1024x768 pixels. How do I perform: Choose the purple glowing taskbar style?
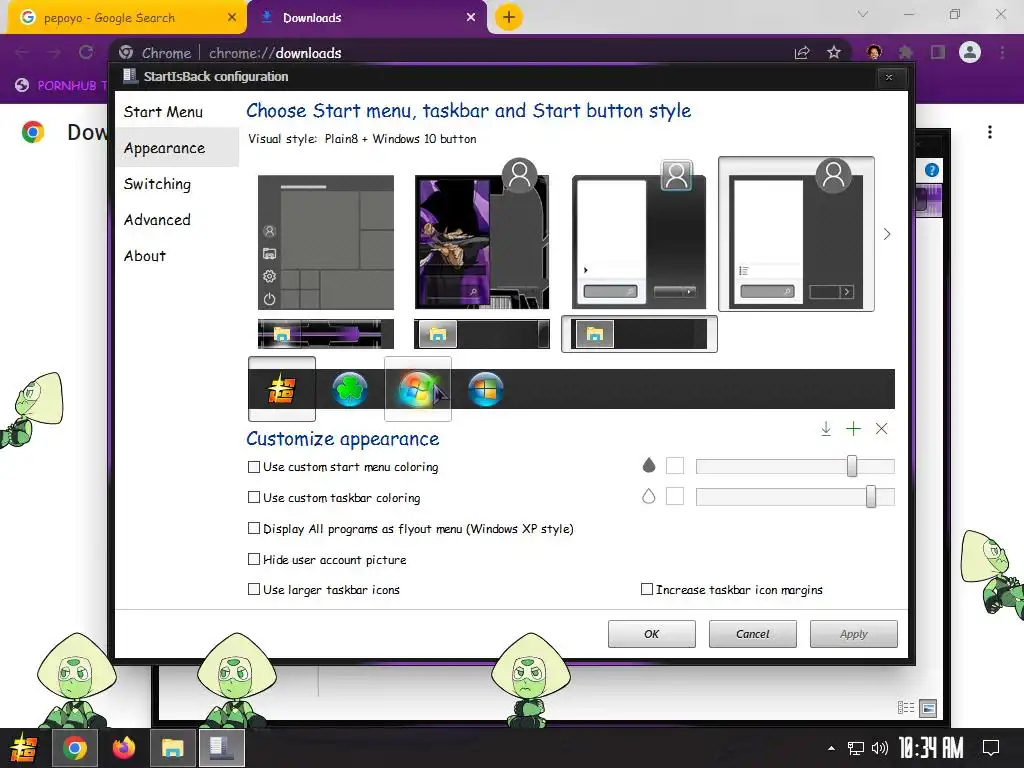point(326,334)
